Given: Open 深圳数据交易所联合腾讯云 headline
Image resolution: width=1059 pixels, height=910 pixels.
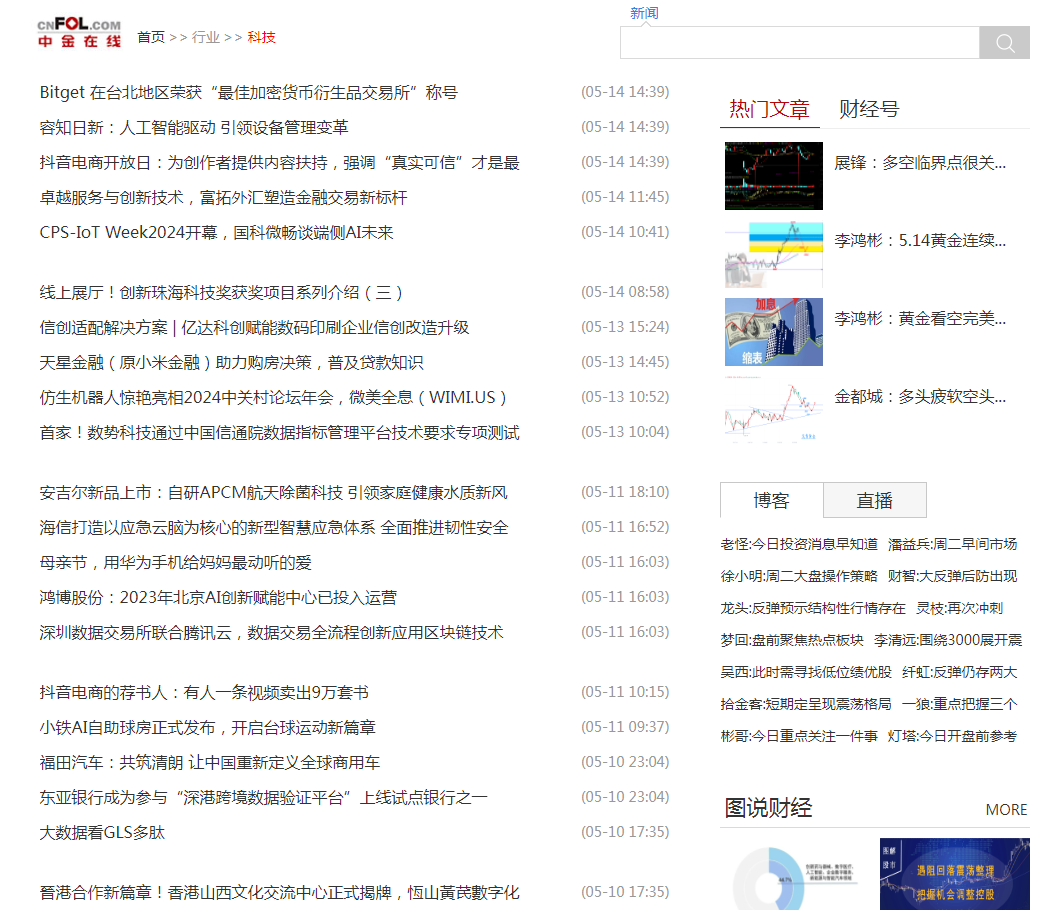Looking at the screenshot, I should pyautogui.click(x=272, y=633).
